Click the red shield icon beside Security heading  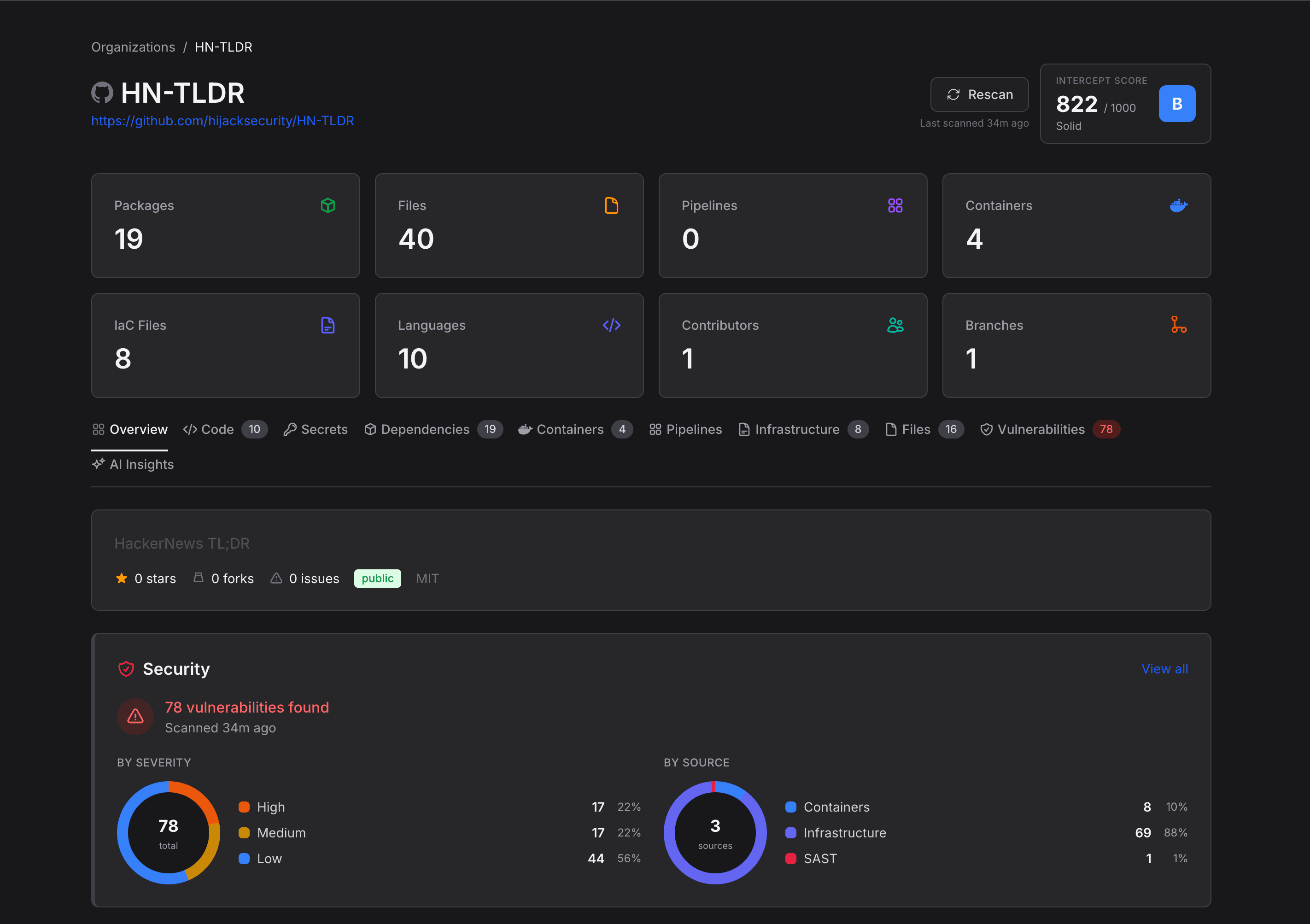pyautogui.click(x=126, y=668)
